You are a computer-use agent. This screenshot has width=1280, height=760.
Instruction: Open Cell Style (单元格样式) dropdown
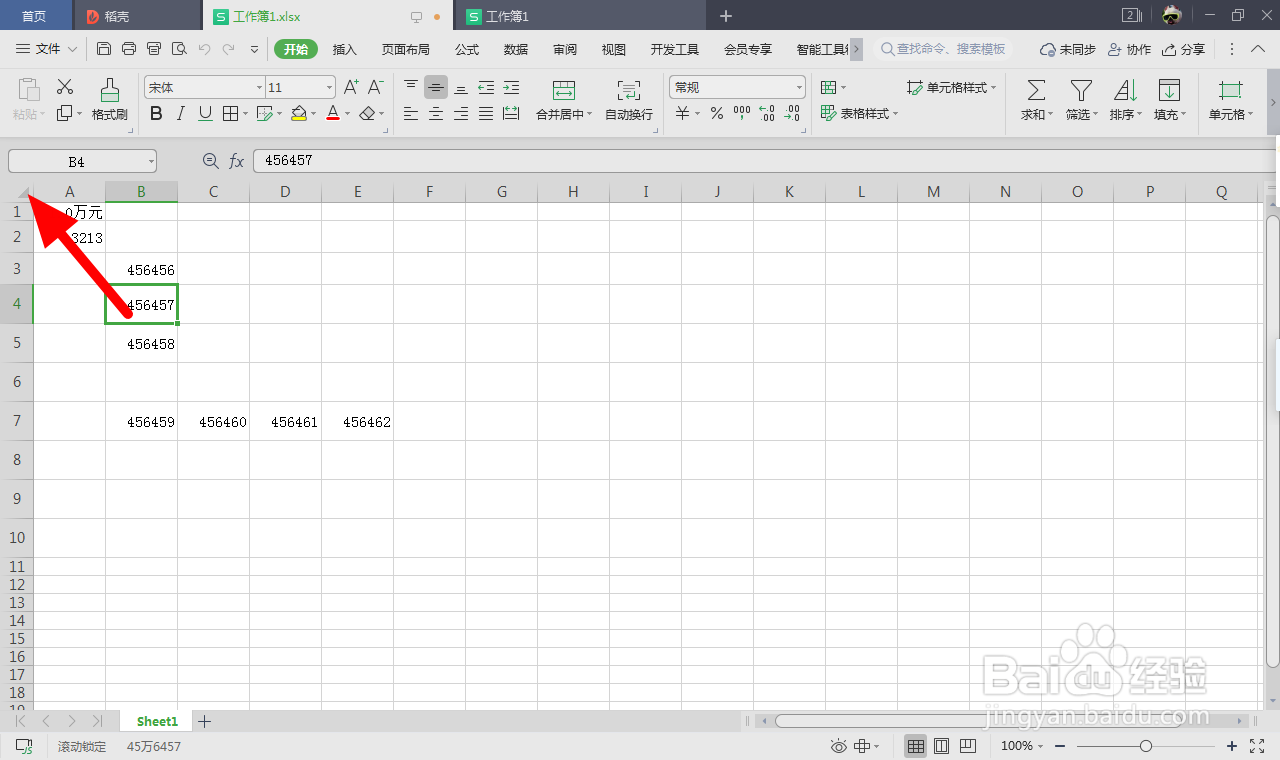(952, 88)
